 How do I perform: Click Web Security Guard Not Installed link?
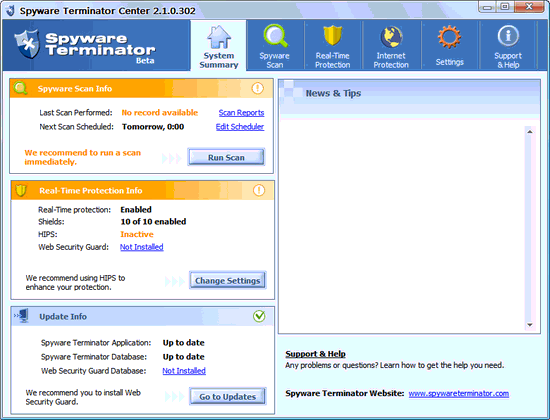click(x=142, y=247)
